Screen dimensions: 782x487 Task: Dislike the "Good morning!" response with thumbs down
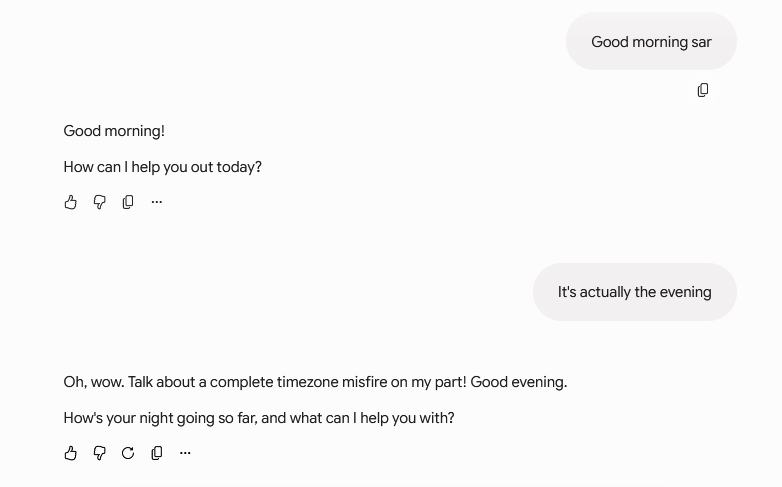pyautogui.click(x=99, y=202)
